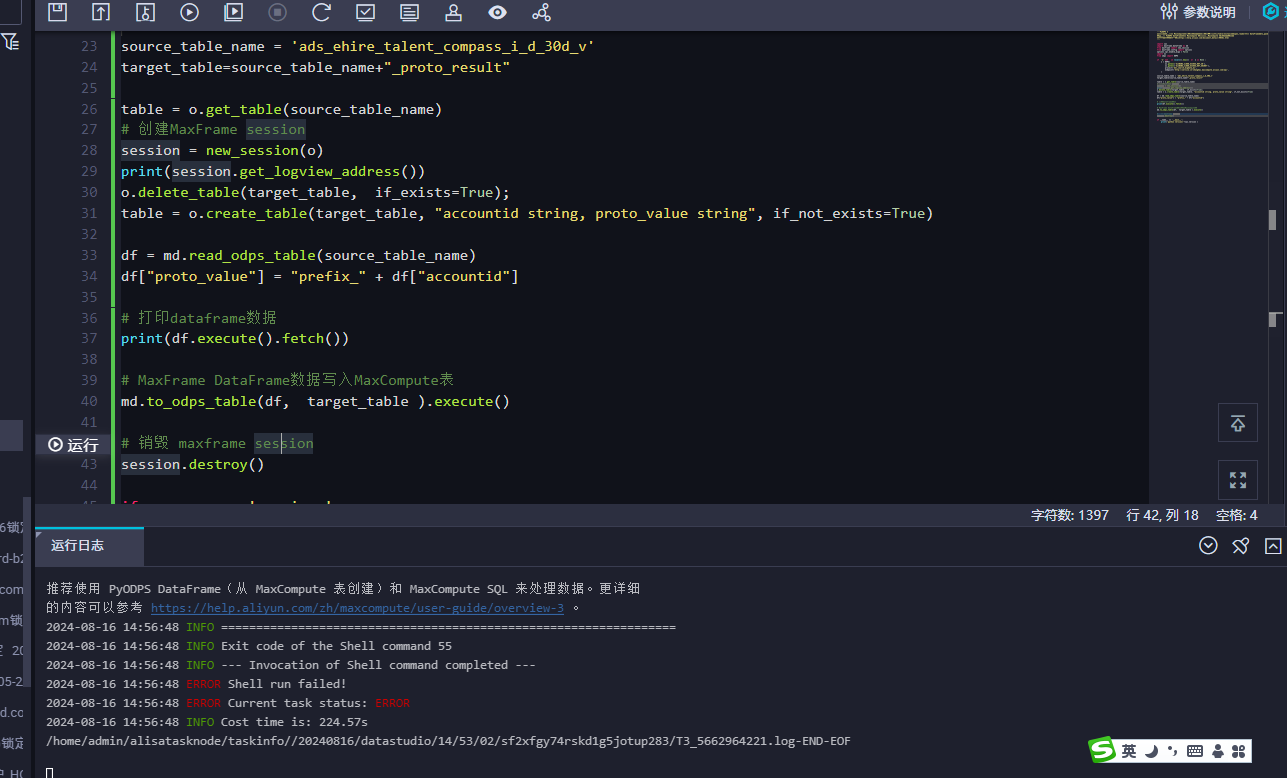Click the fullscreen expand editor button
1287x778 pixels.
pos(1237,480)
